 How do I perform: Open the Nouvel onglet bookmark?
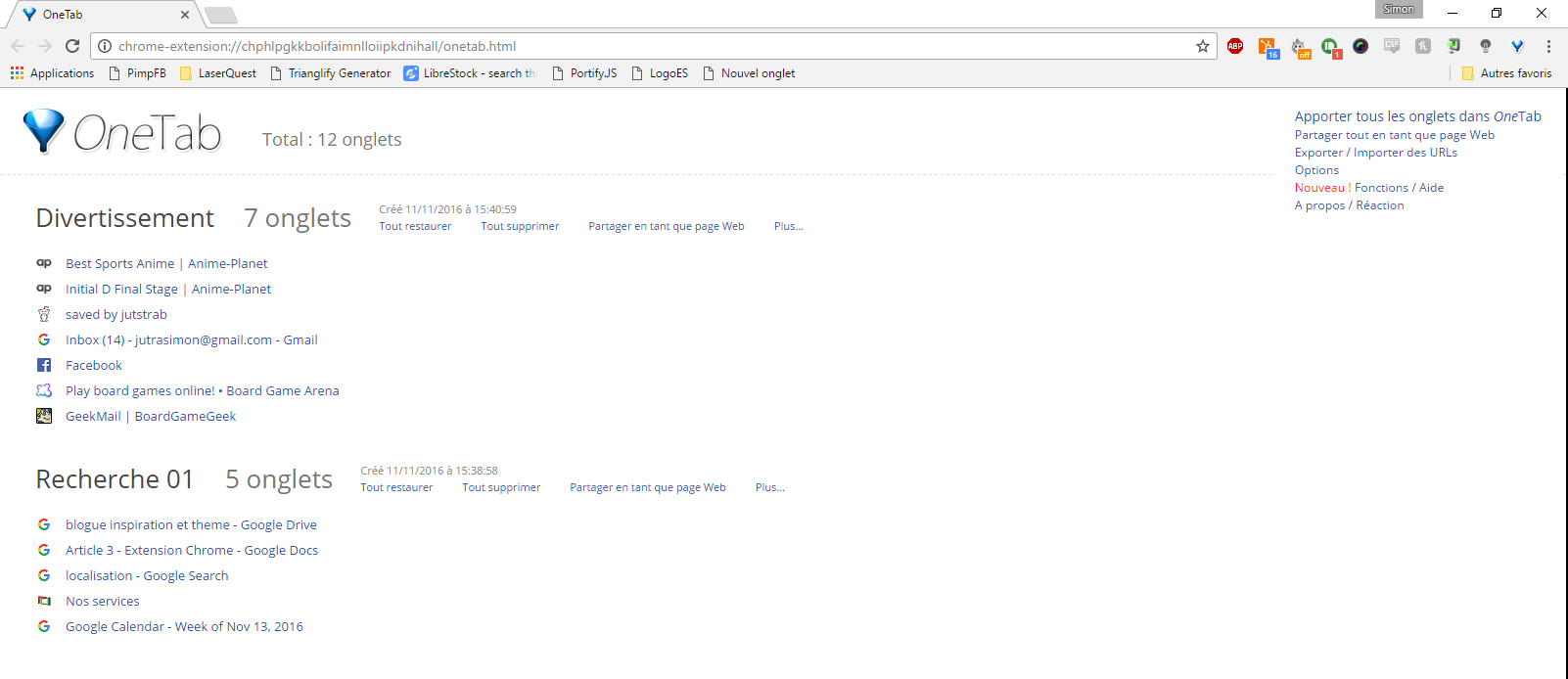[x=749, y=73]
